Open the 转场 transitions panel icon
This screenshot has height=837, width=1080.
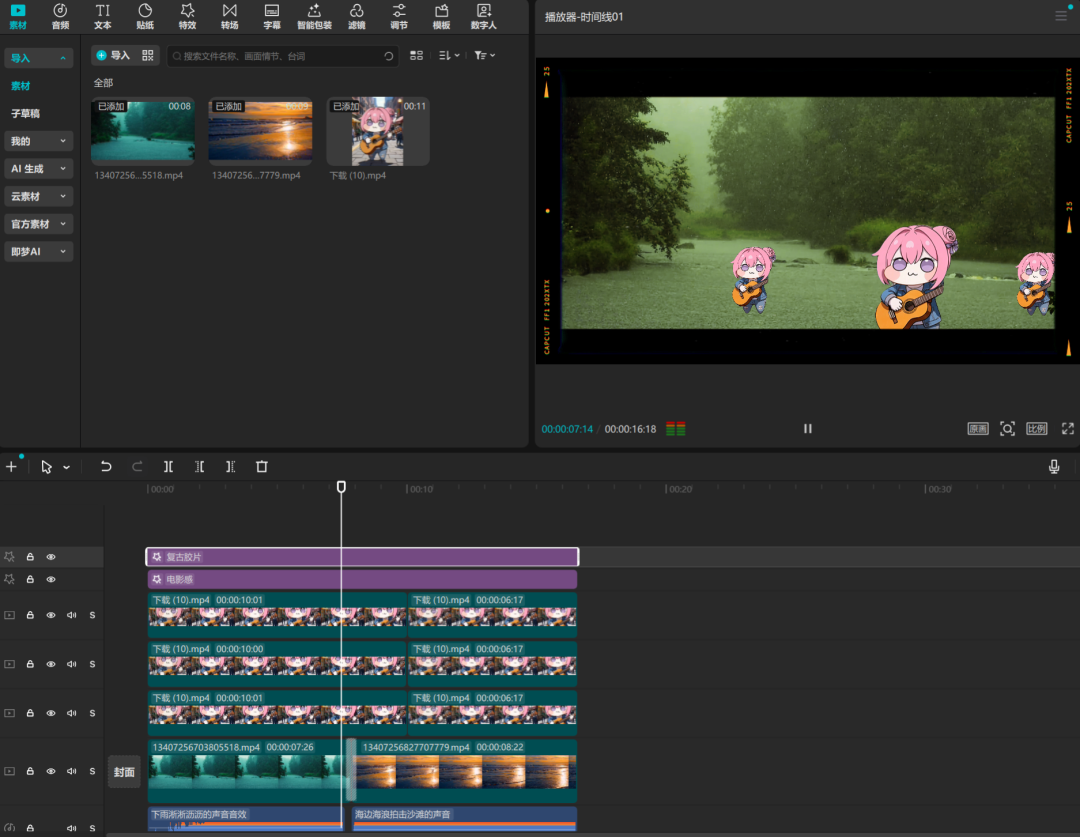pos(230,16)
